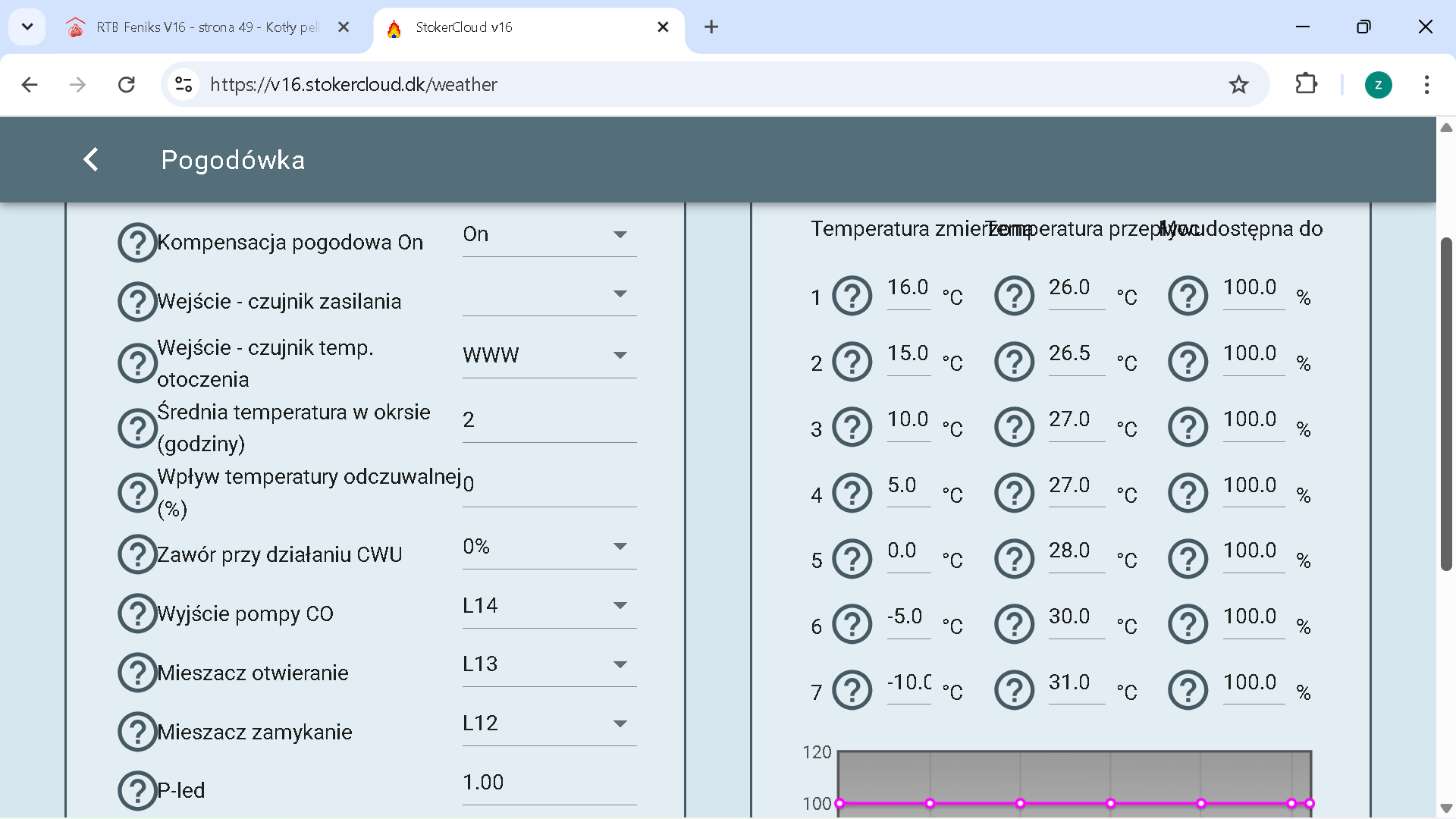Click help icon for row 4 flow temperature
The width and height of the screenshot is (1456, 819).
click(x=1014, y=494)
